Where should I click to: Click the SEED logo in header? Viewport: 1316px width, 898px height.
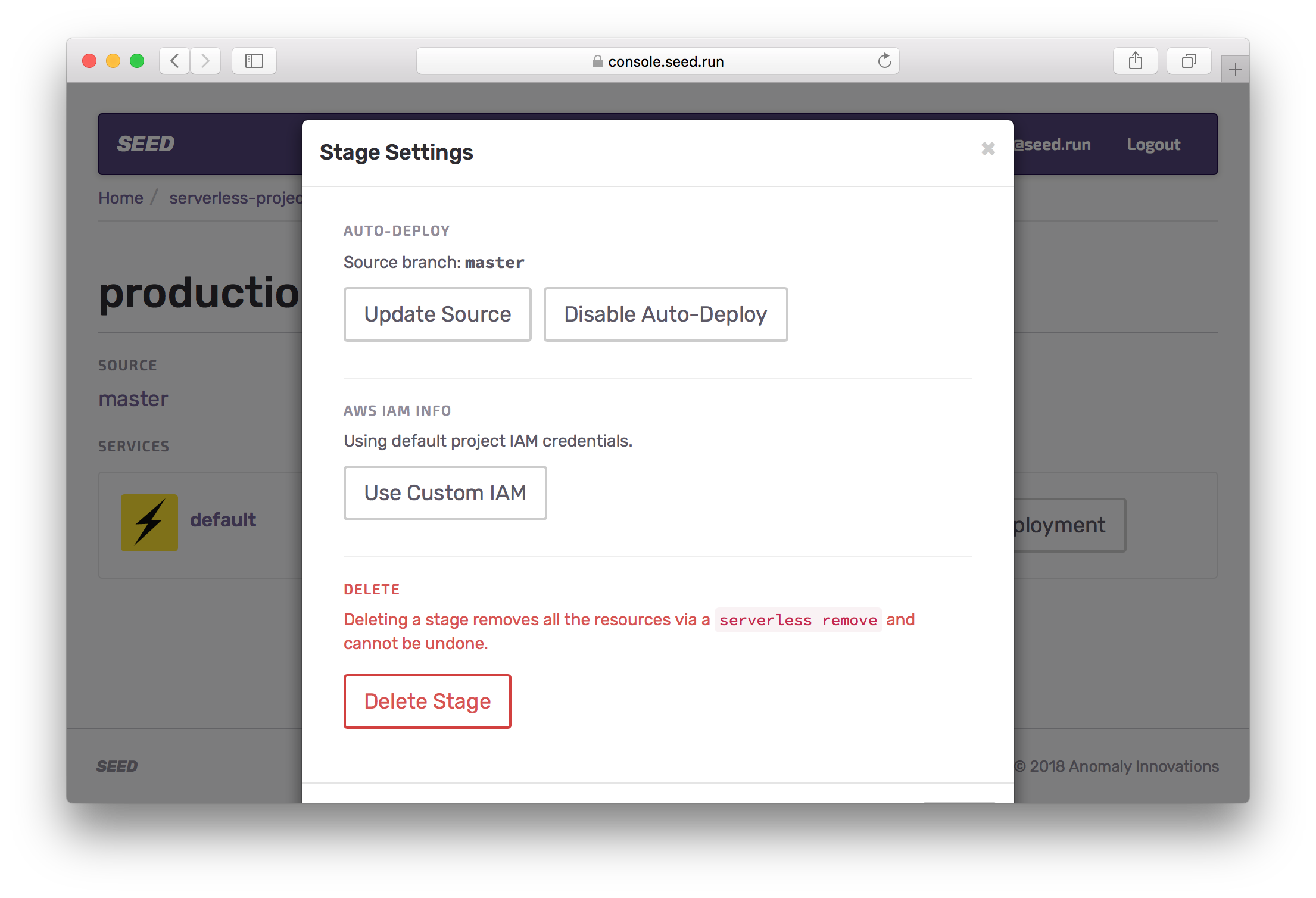pos(146,144)
